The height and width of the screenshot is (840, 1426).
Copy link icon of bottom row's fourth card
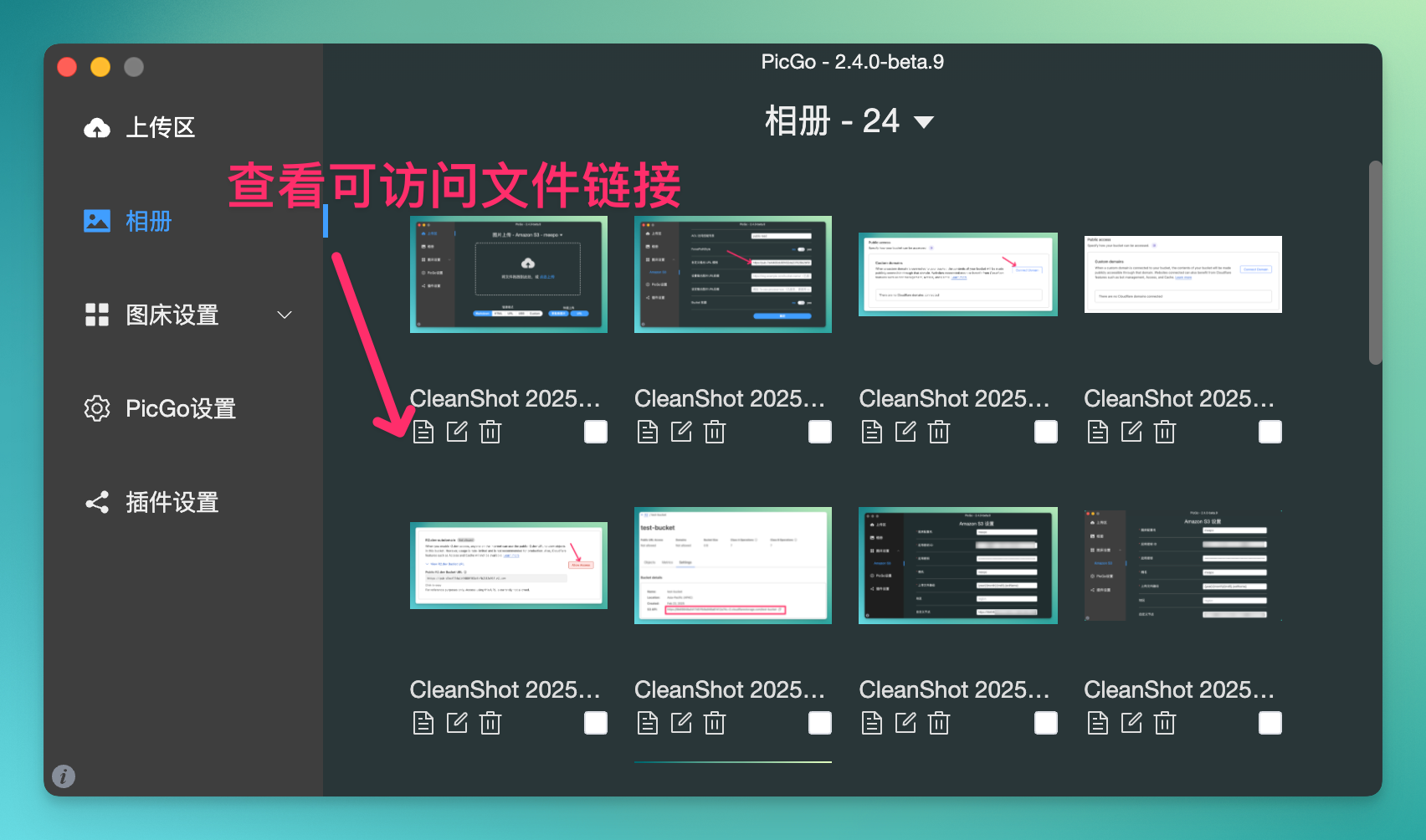1098,723
